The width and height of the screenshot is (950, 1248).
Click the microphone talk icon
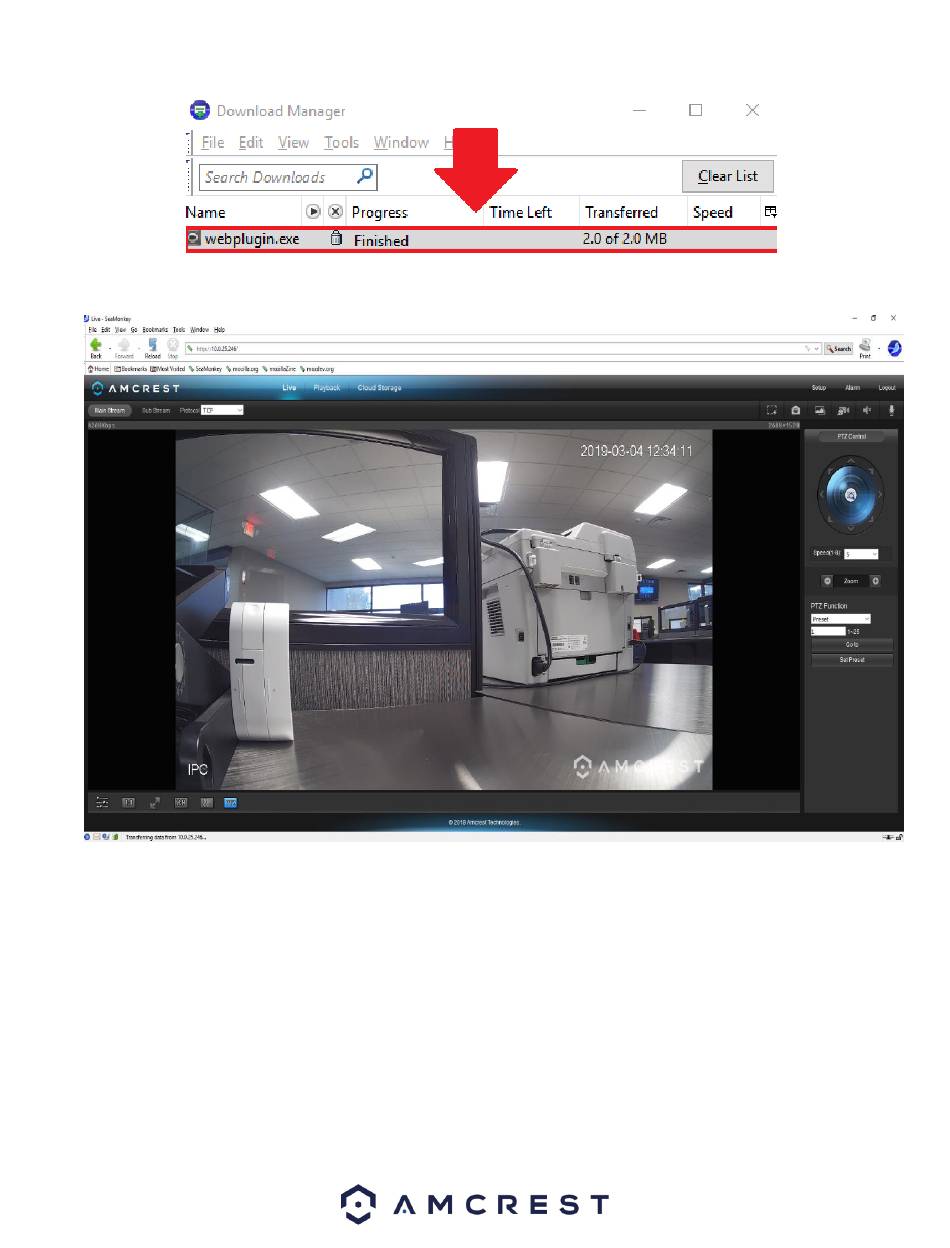(x=891, y=410)
